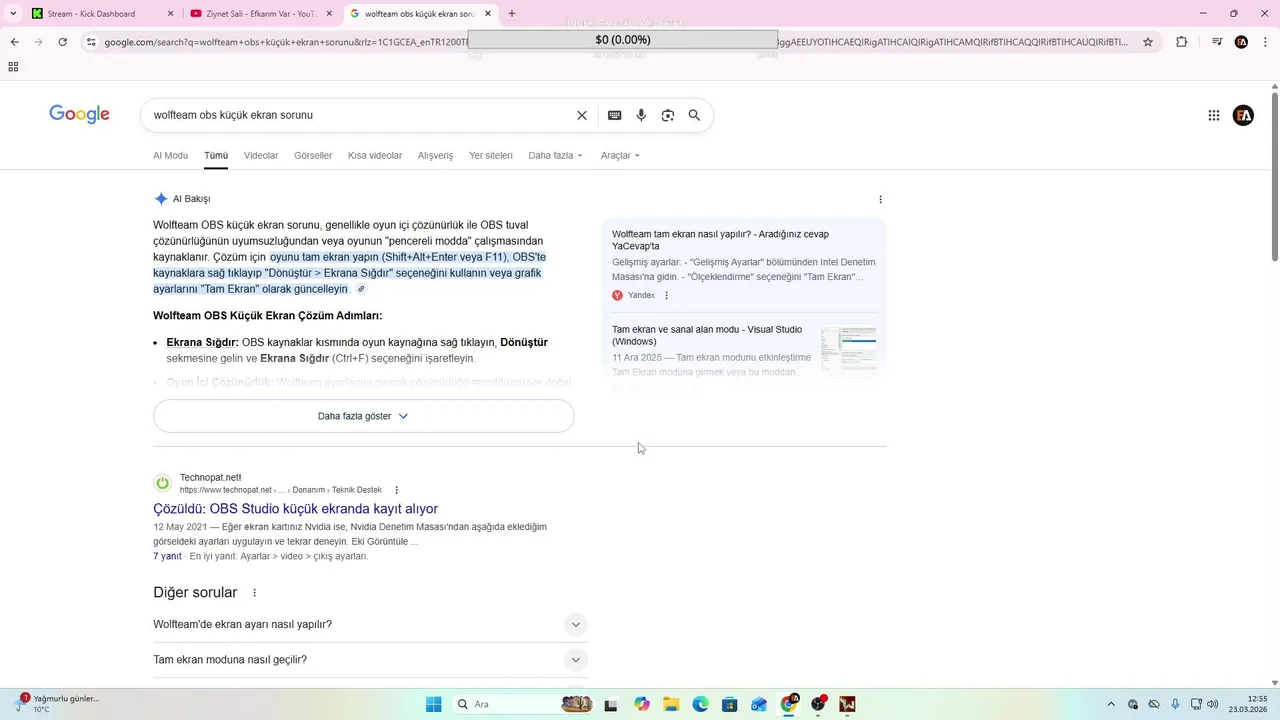Image resolution: width=1280 pixels, height=720 pixels.
Task: Open the on-screen keyboard input tool
Action: [x=615, y=115]
